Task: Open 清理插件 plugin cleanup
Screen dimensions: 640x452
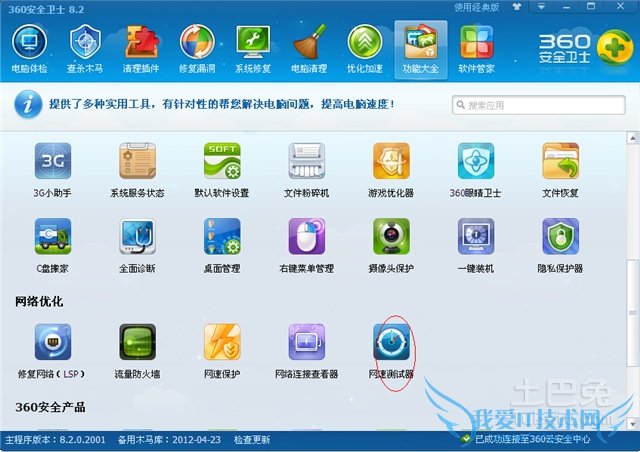Action: (x=141, y=49)
